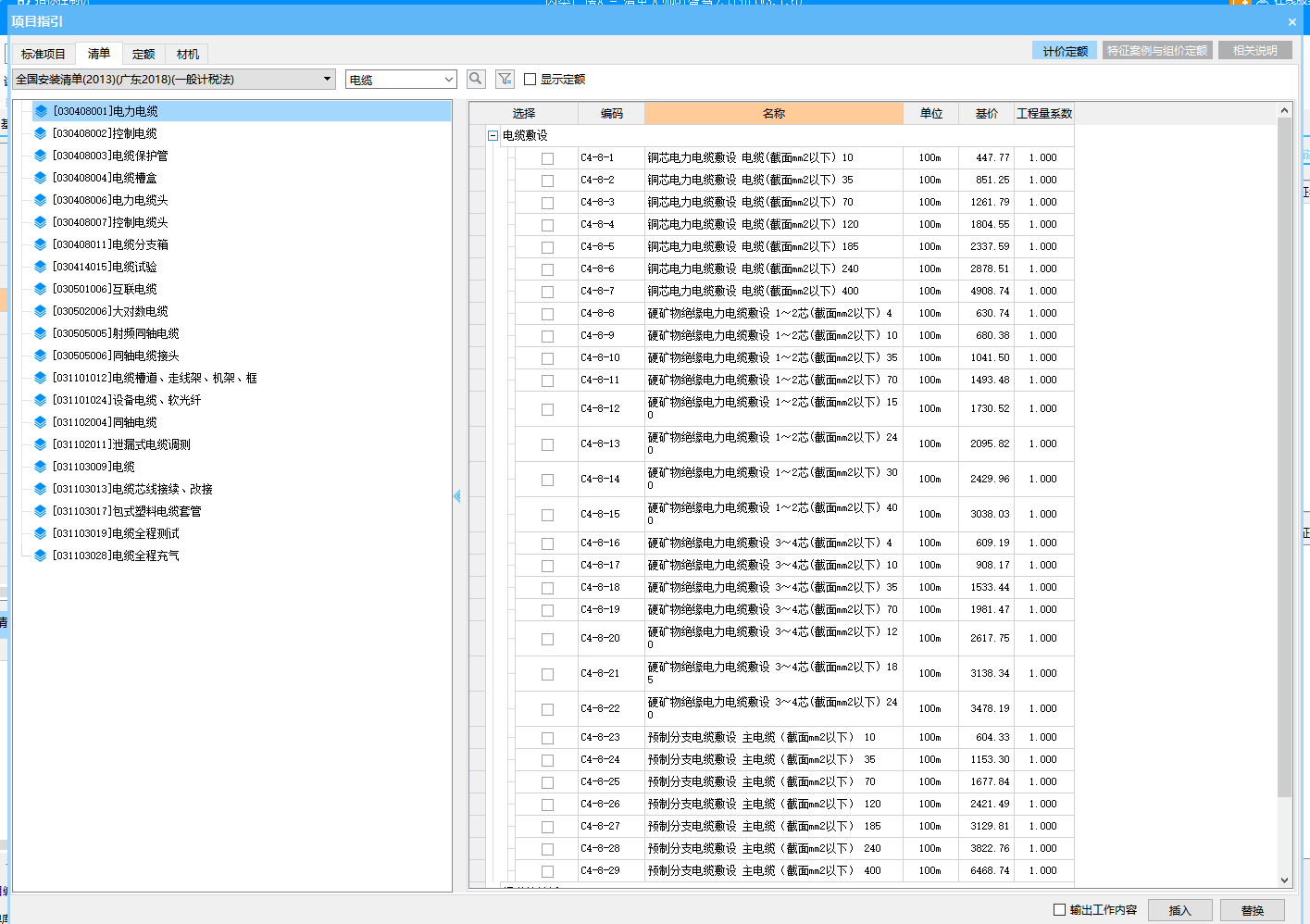Click the scrollbar down arrow

click(1284, 880)
